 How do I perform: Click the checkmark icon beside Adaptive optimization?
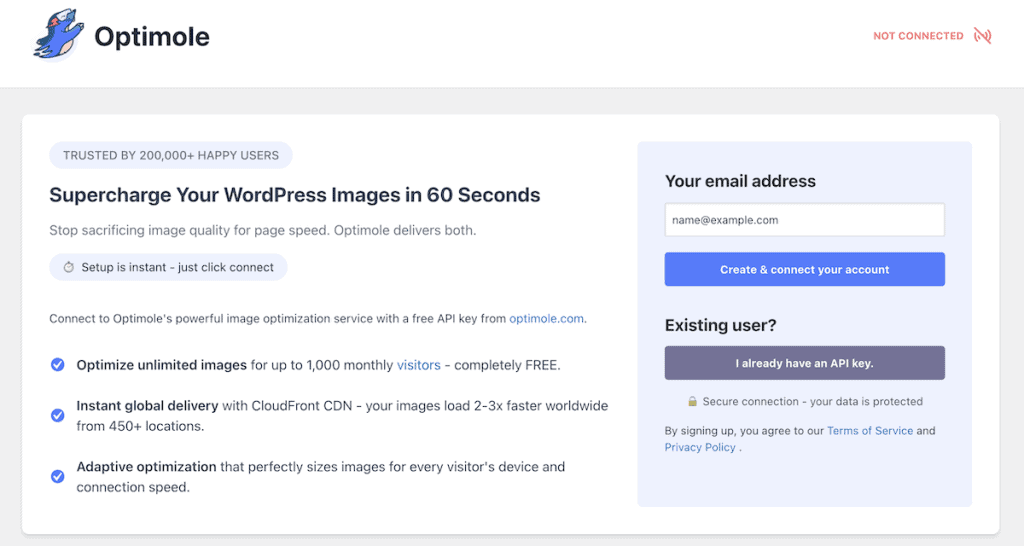[x=57, y=476]
